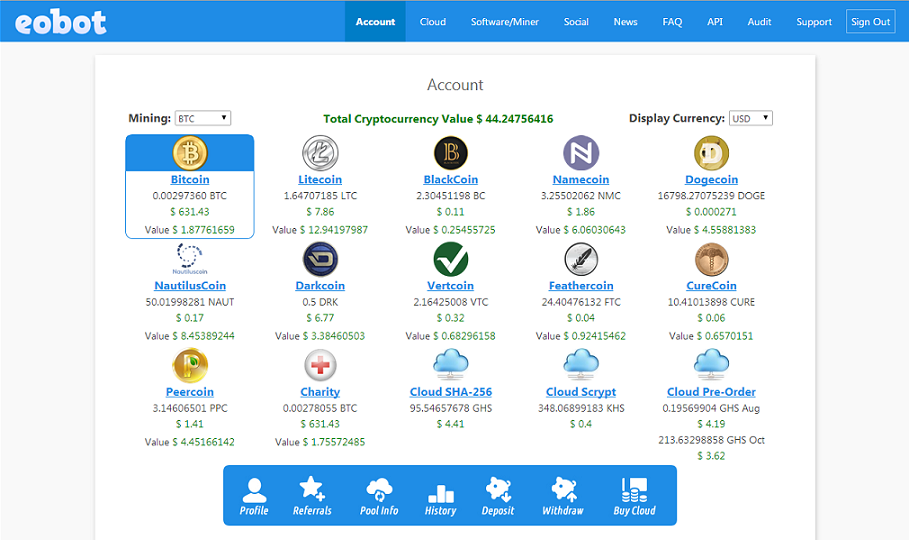909x540 pixels.
Task: Click the Account page heading
Action: point(455,85)
